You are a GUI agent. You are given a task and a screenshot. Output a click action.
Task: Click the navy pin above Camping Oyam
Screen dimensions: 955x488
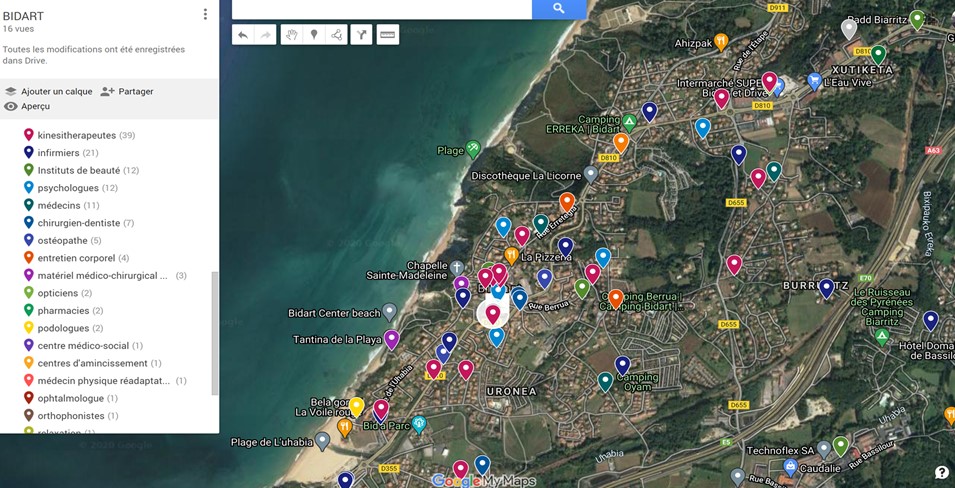point(622,365)
